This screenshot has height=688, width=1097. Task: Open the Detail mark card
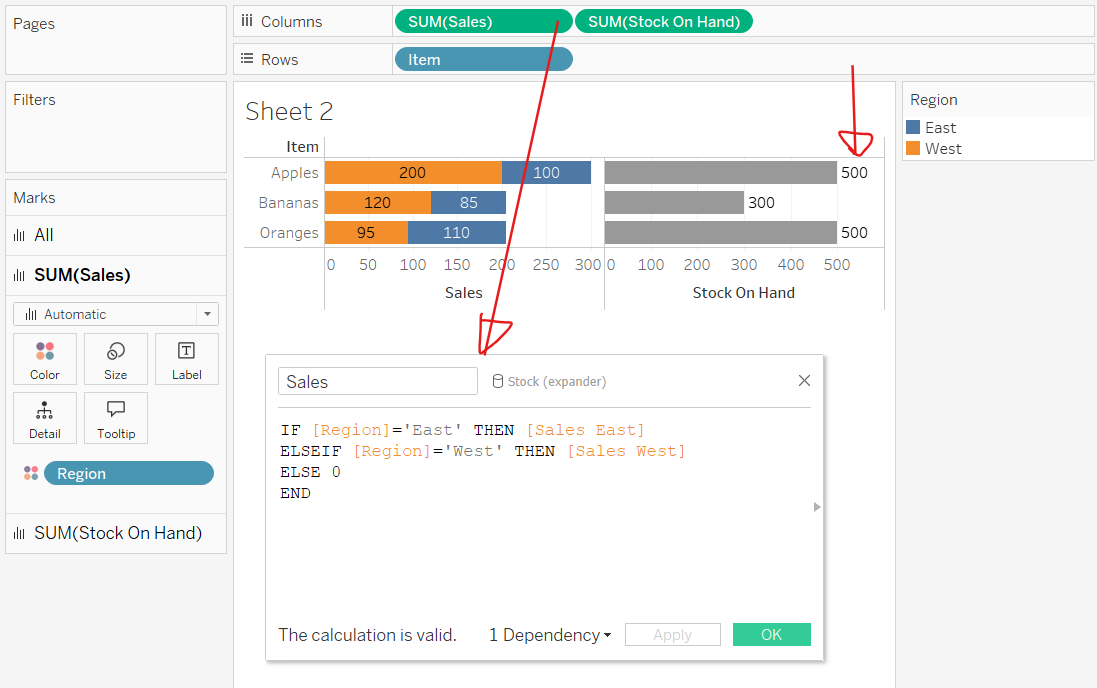44,418
